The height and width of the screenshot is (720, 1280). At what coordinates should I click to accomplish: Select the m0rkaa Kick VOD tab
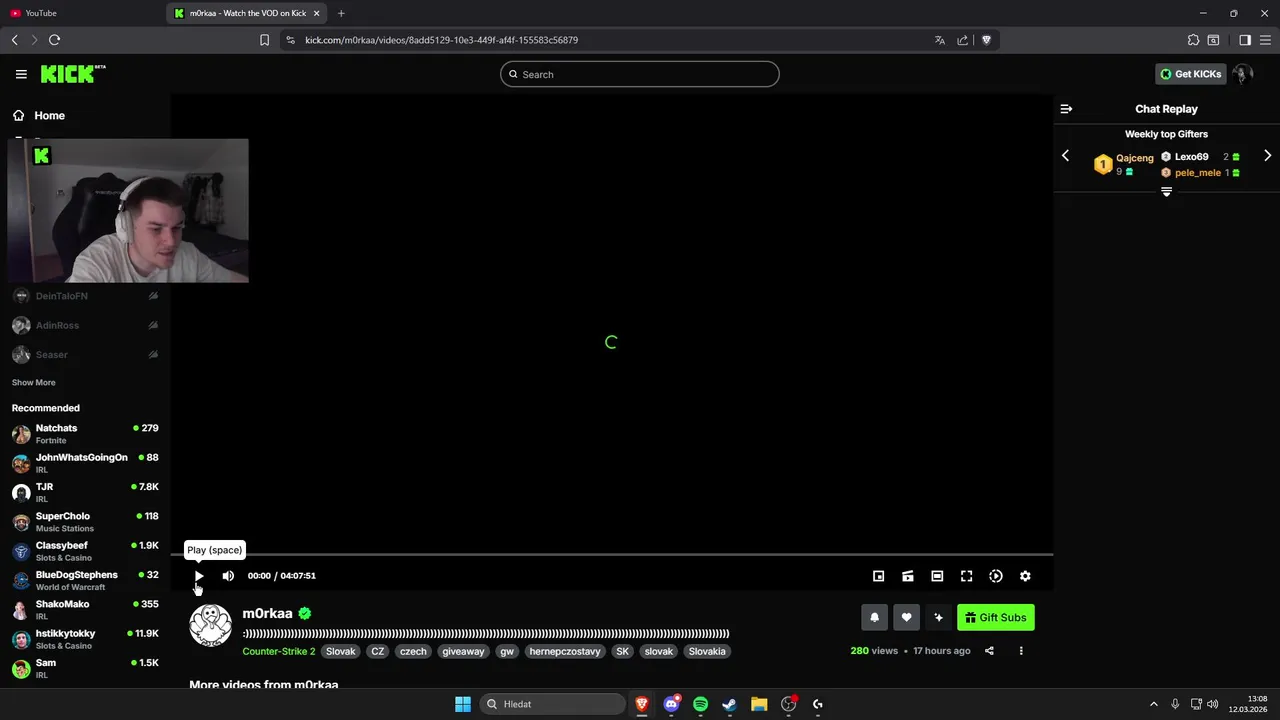point(247,13)
